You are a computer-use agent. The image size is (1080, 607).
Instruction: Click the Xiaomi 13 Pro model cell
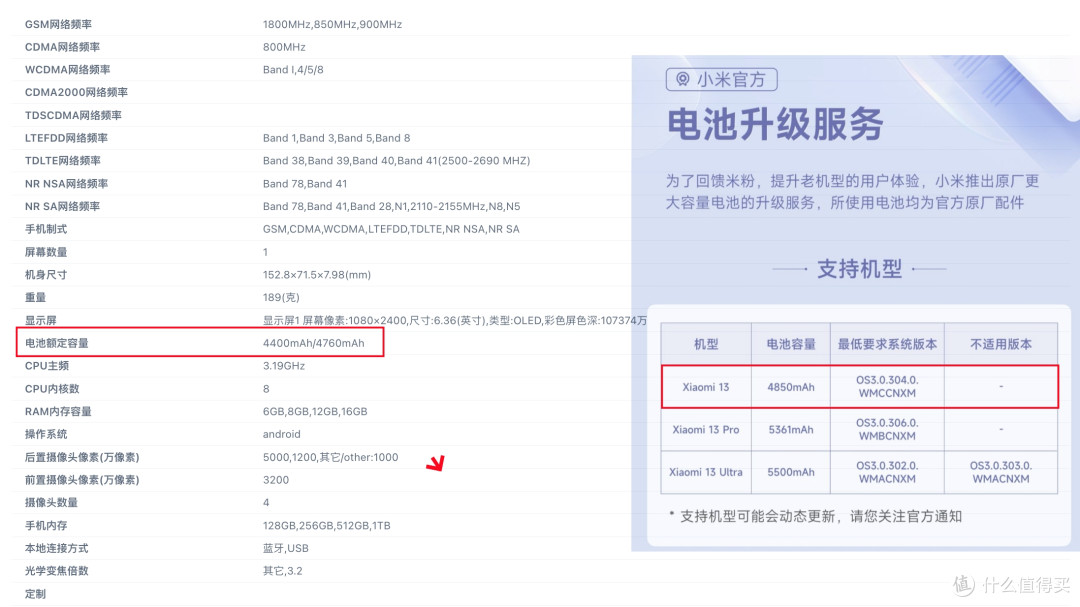coord(706,430)
